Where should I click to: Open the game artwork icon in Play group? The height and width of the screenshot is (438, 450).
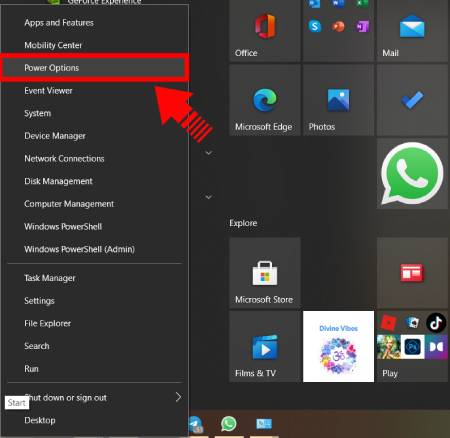tap(389, 347)
